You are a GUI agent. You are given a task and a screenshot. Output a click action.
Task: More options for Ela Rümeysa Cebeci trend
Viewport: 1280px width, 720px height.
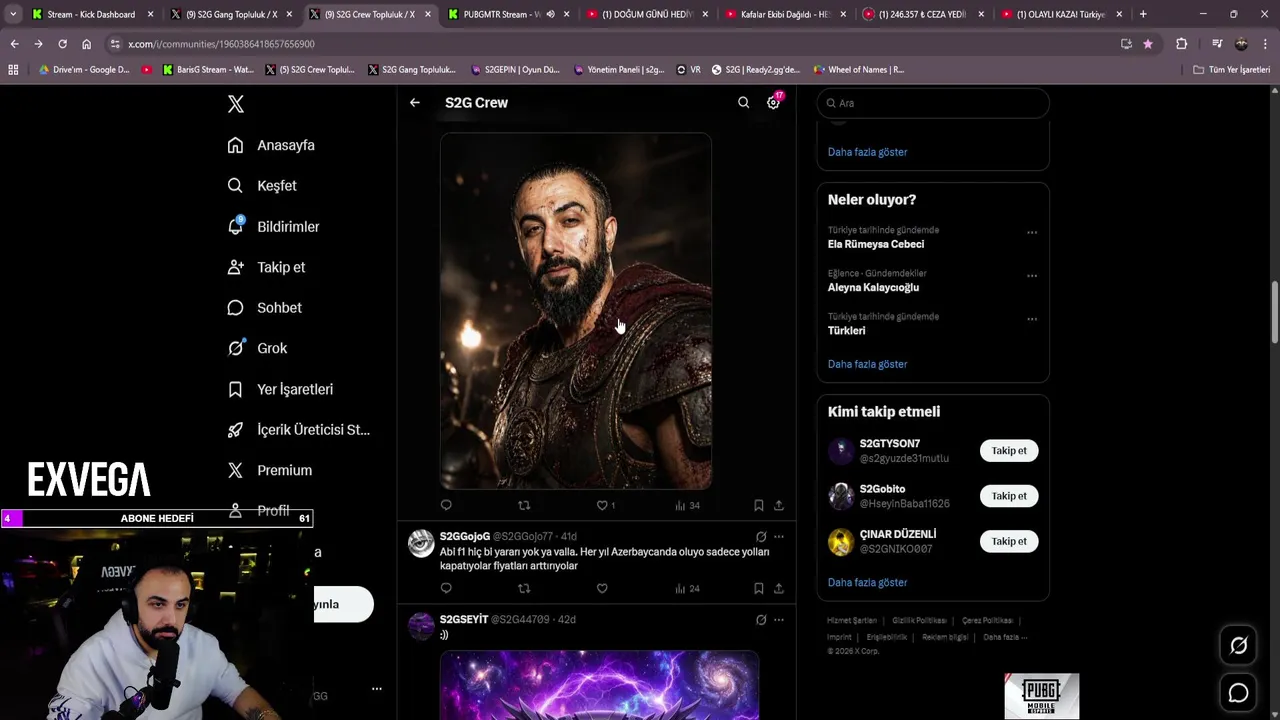[x=1031, y=233]
